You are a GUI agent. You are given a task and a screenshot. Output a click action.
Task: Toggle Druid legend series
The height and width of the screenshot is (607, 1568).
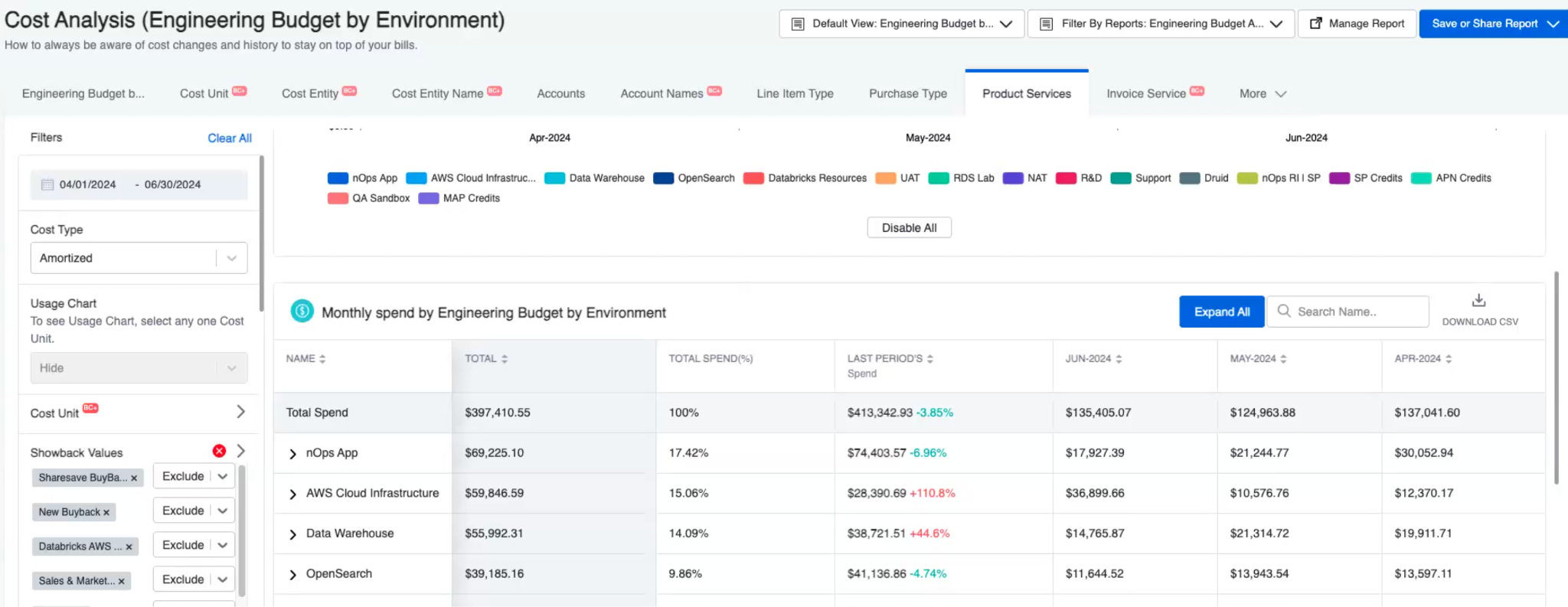[1204, 178]
